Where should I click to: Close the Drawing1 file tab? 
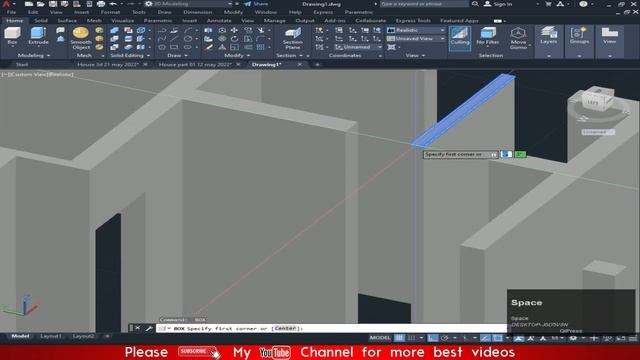(300, 64)
